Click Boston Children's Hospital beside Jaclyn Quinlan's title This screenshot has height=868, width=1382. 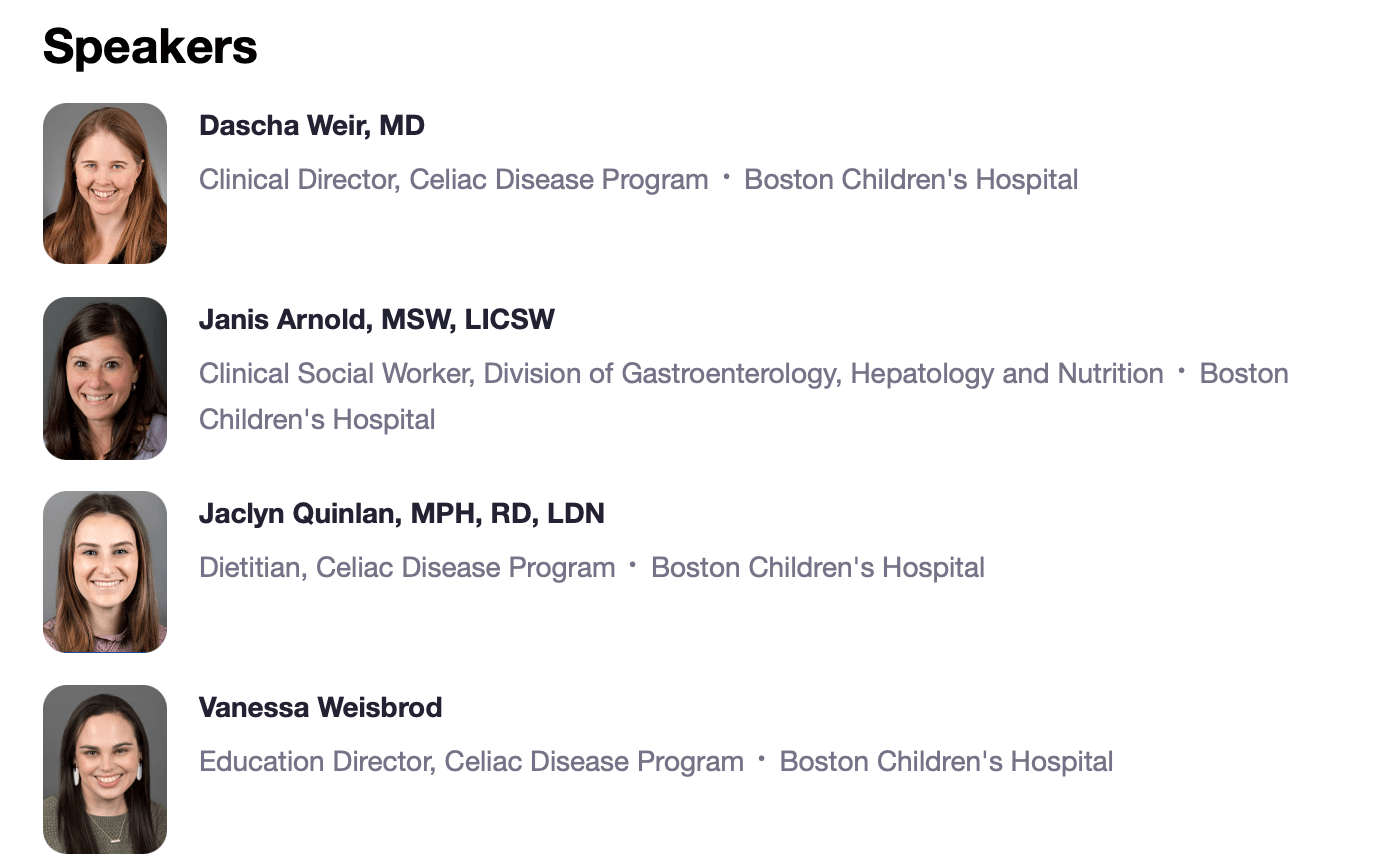[818, 568]
